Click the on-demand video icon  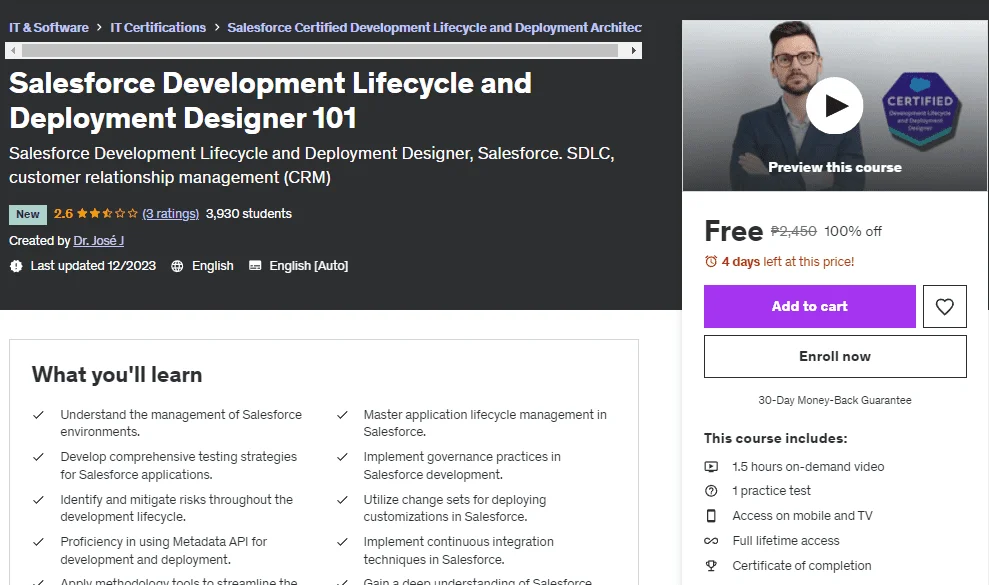click(711, 467)
